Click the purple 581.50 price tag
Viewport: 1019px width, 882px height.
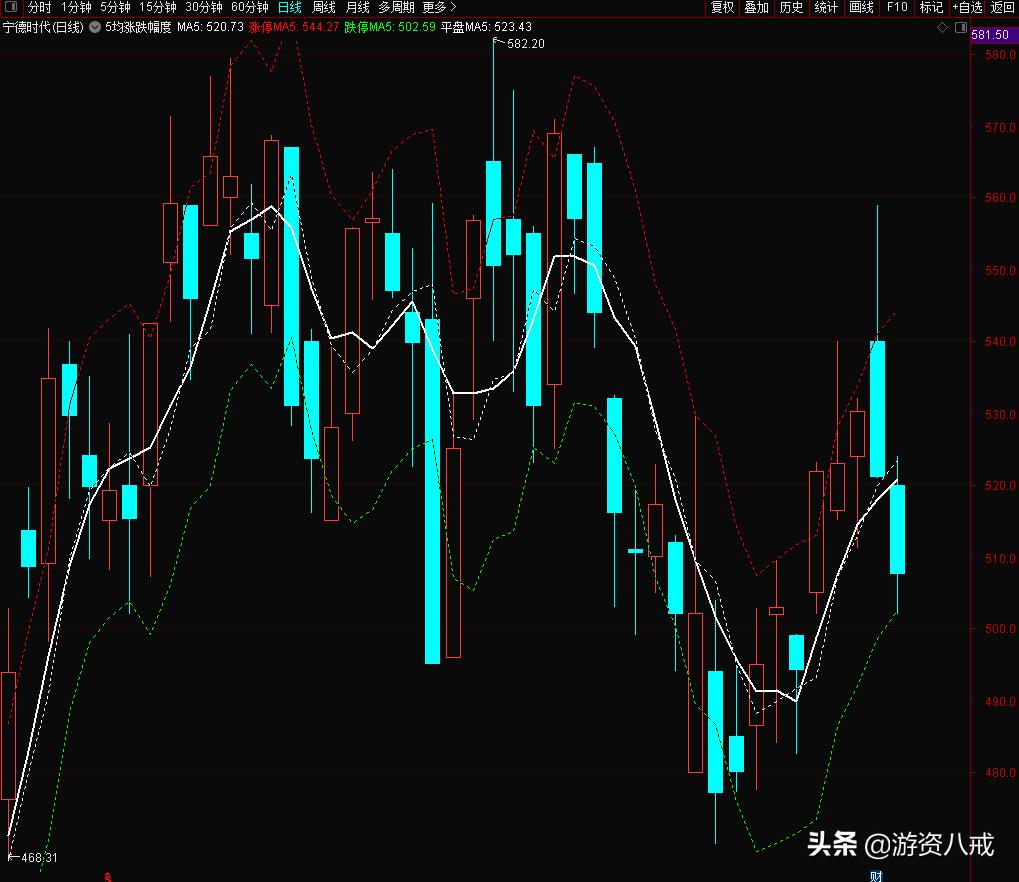click(994, 35)
